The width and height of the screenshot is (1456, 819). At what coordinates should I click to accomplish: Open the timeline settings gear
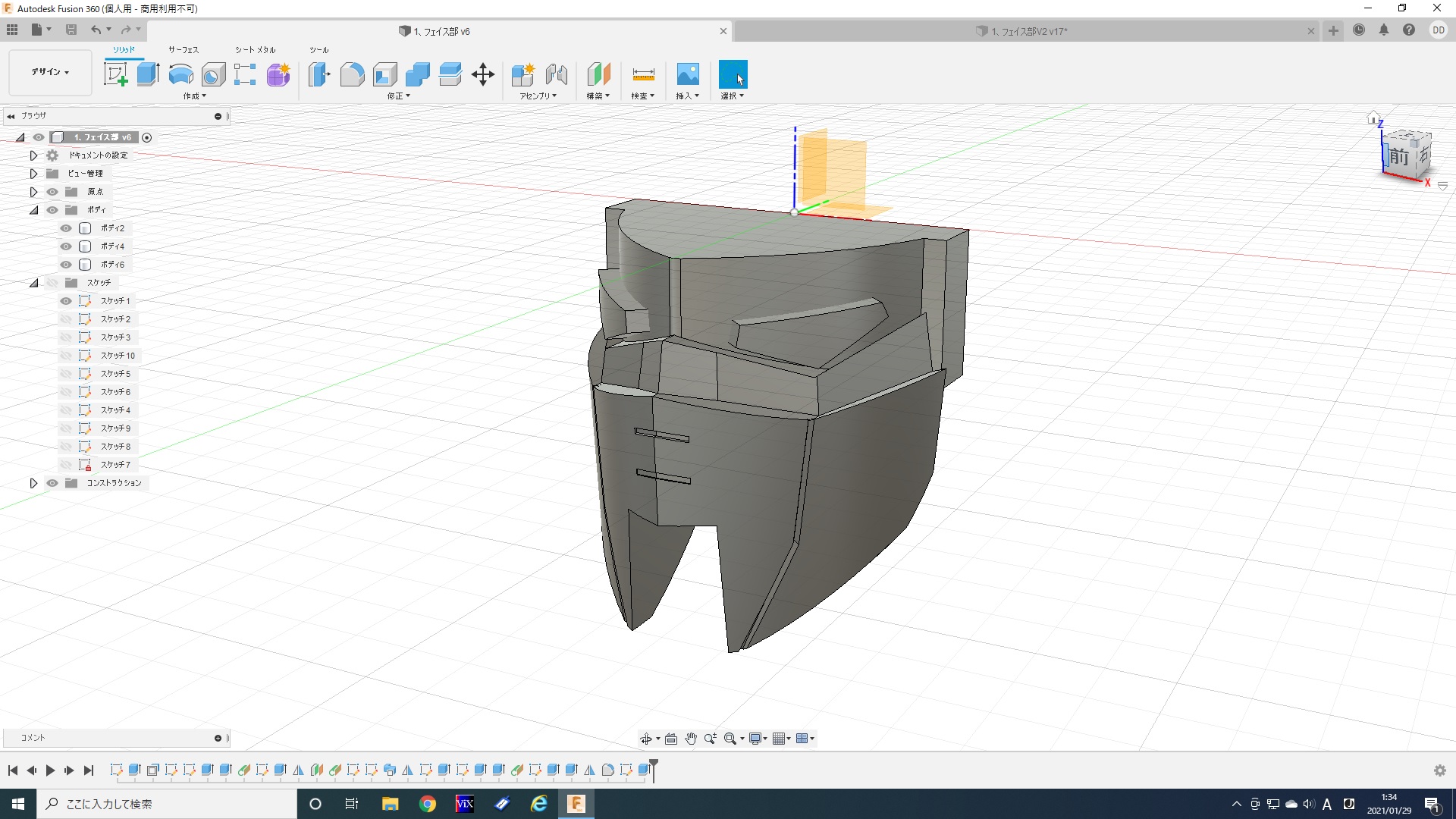click(x=1439, y=770)
